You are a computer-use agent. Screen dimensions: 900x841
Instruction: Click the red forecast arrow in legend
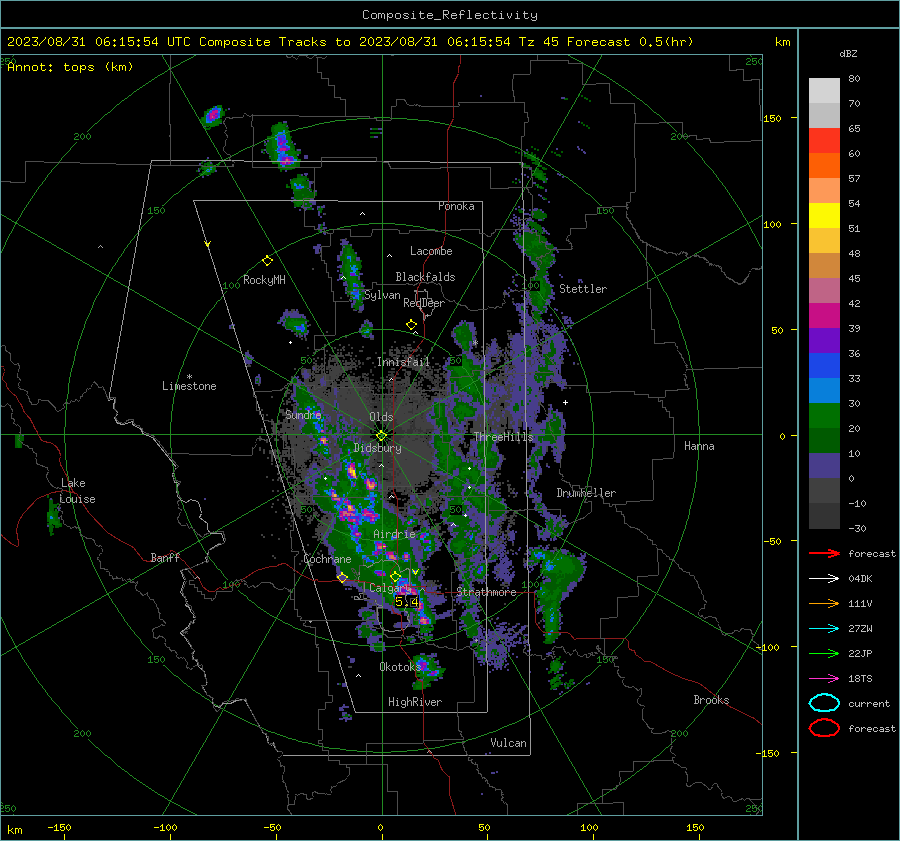click(824, 553)
